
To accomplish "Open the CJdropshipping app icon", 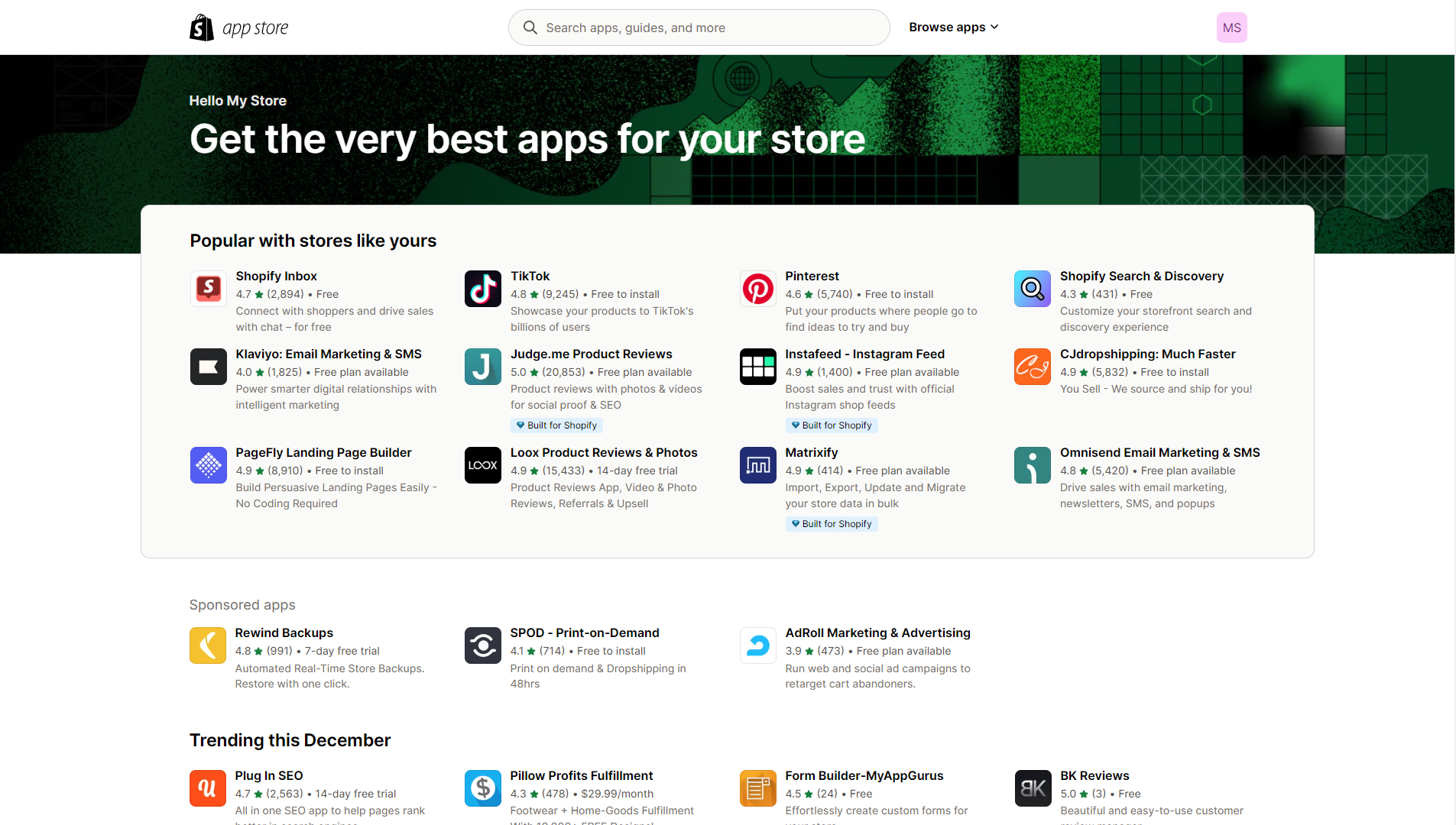I will (1033, 367).
